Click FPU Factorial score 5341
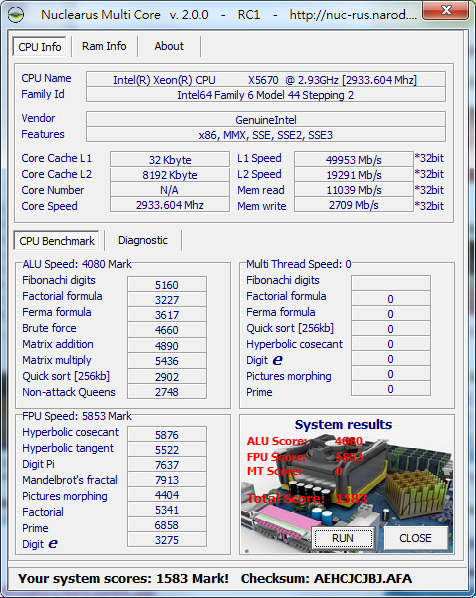The width and height of the screenshot is (476, 598). point(167,510)
